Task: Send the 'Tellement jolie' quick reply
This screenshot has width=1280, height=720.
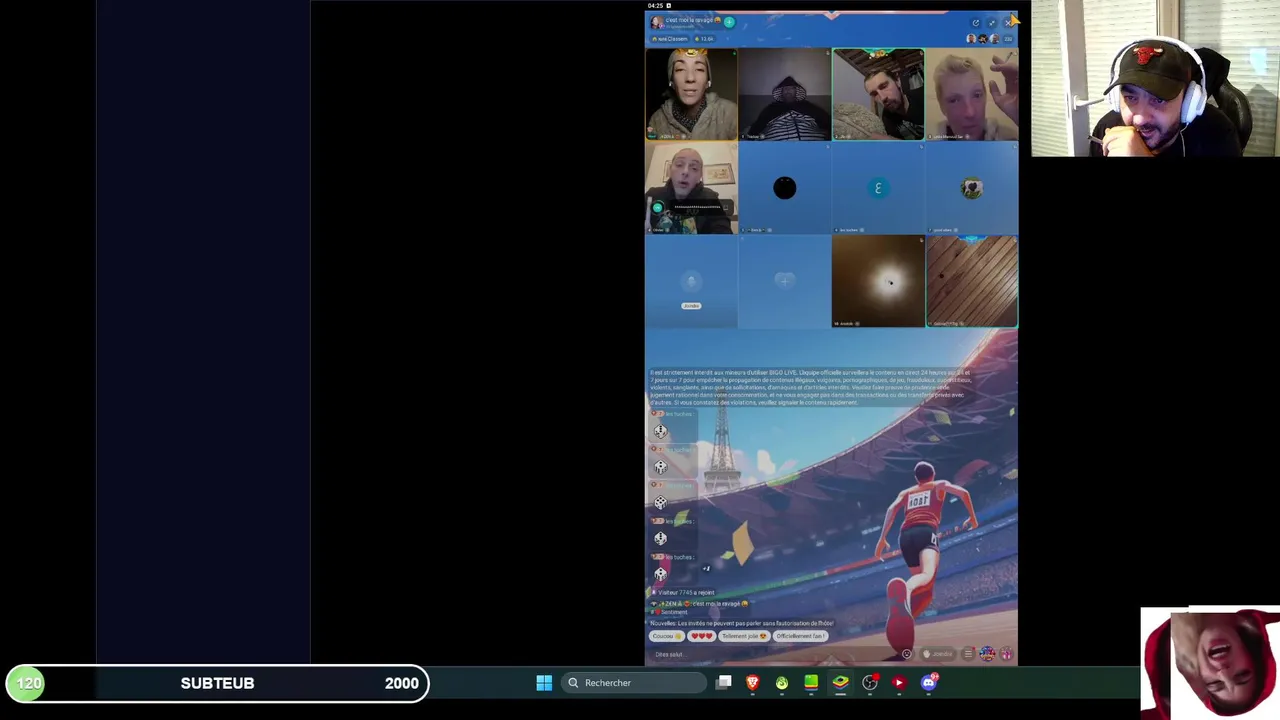Action: [x=744, y=636]
